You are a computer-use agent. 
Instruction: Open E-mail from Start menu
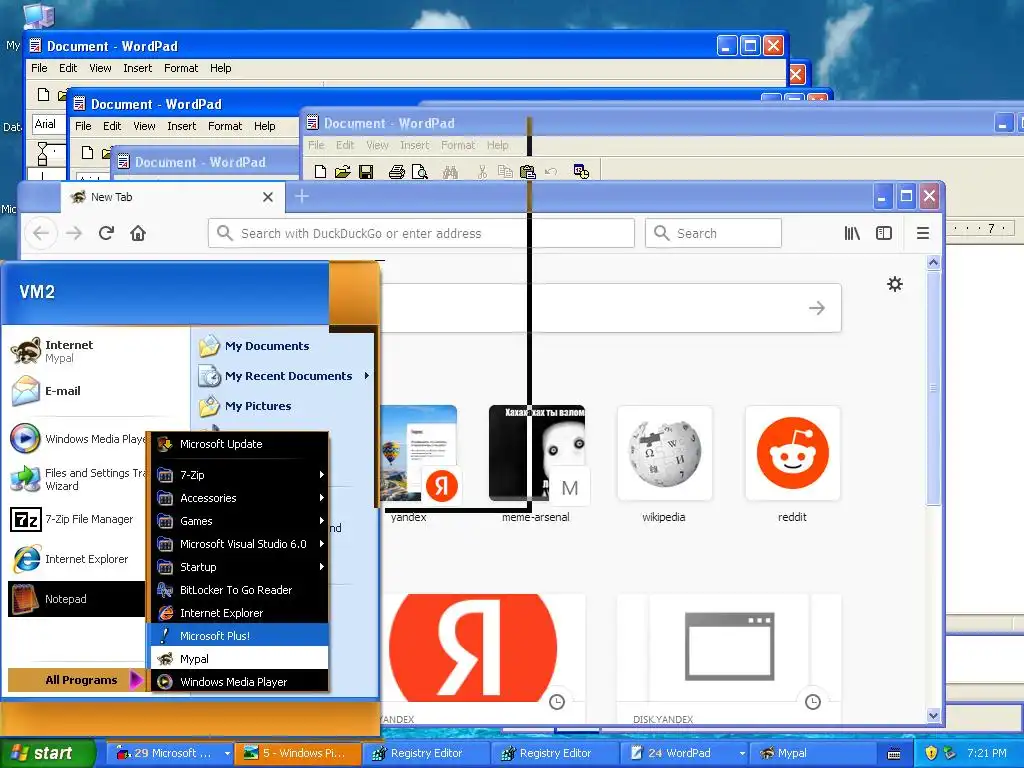coord(97,391)
